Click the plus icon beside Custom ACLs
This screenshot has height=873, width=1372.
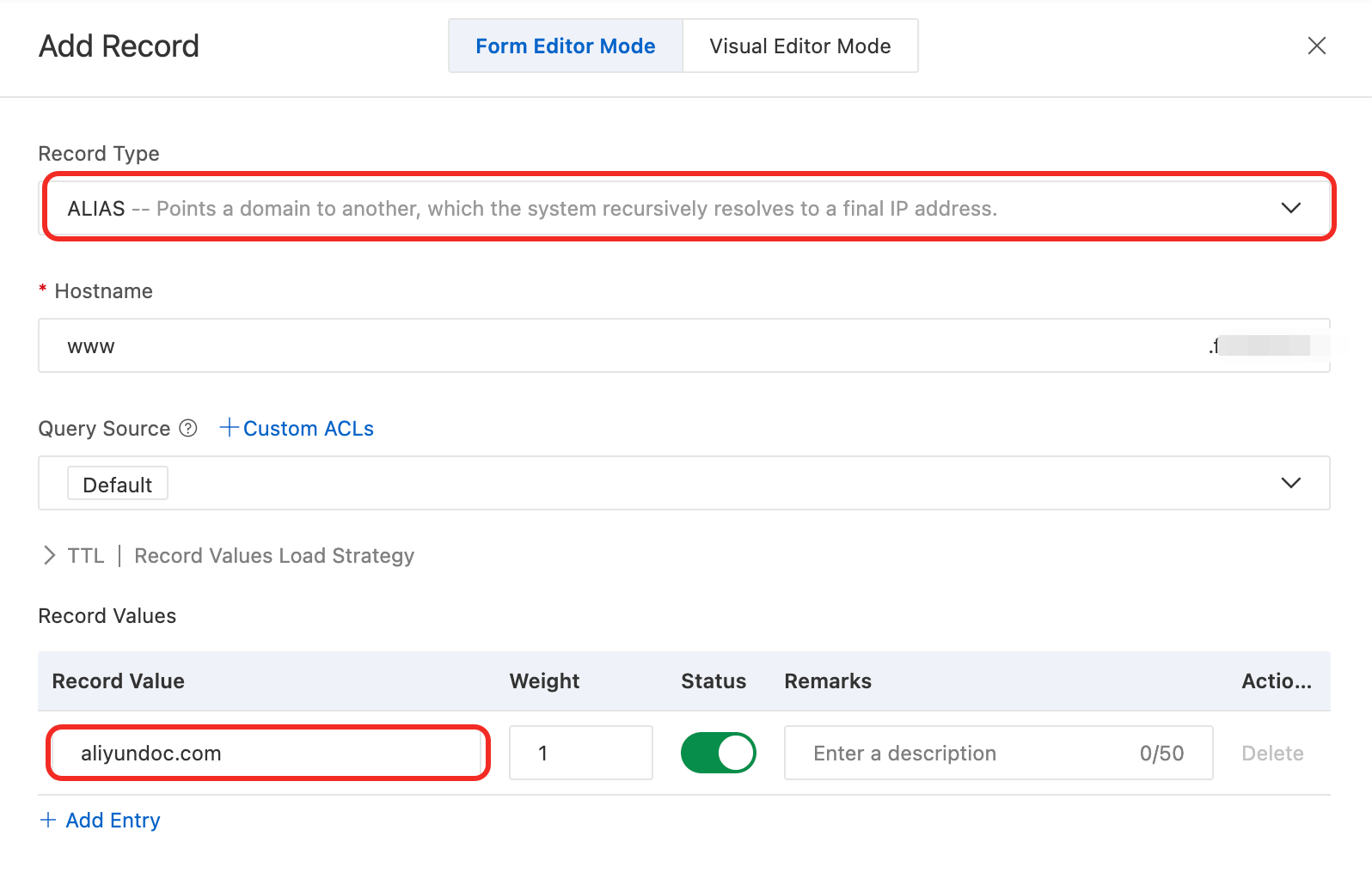click(229, 427)
